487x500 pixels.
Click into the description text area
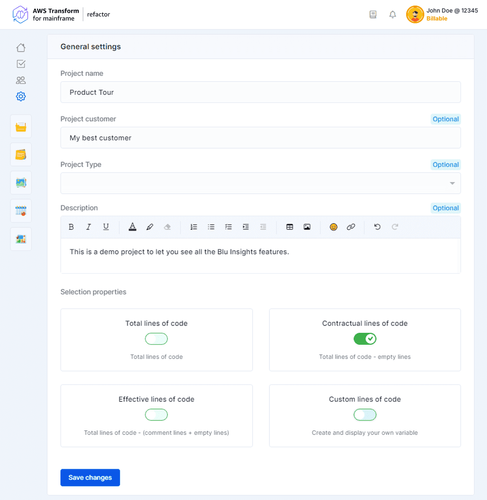260,256
